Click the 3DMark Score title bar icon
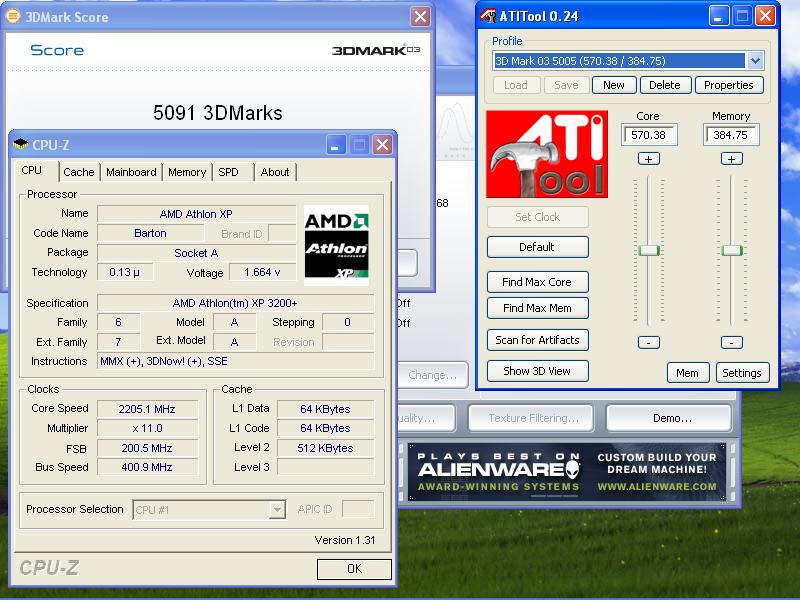The image size is (800, 600). tap(13, 16)
